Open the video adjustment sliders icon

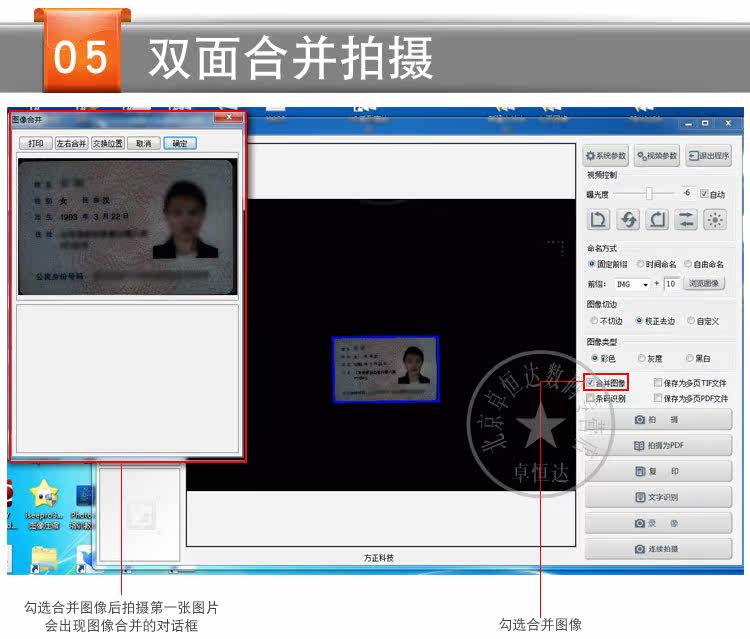pyautogui.click(x=686, y=220)
